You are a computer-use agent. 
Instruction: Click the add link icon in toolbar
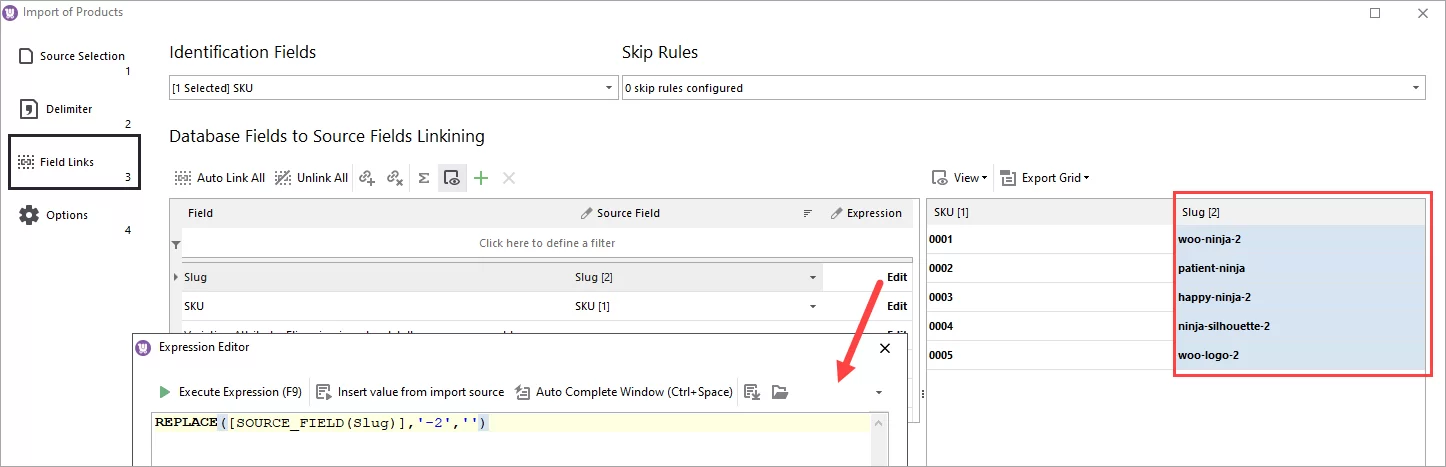(367, 178)
